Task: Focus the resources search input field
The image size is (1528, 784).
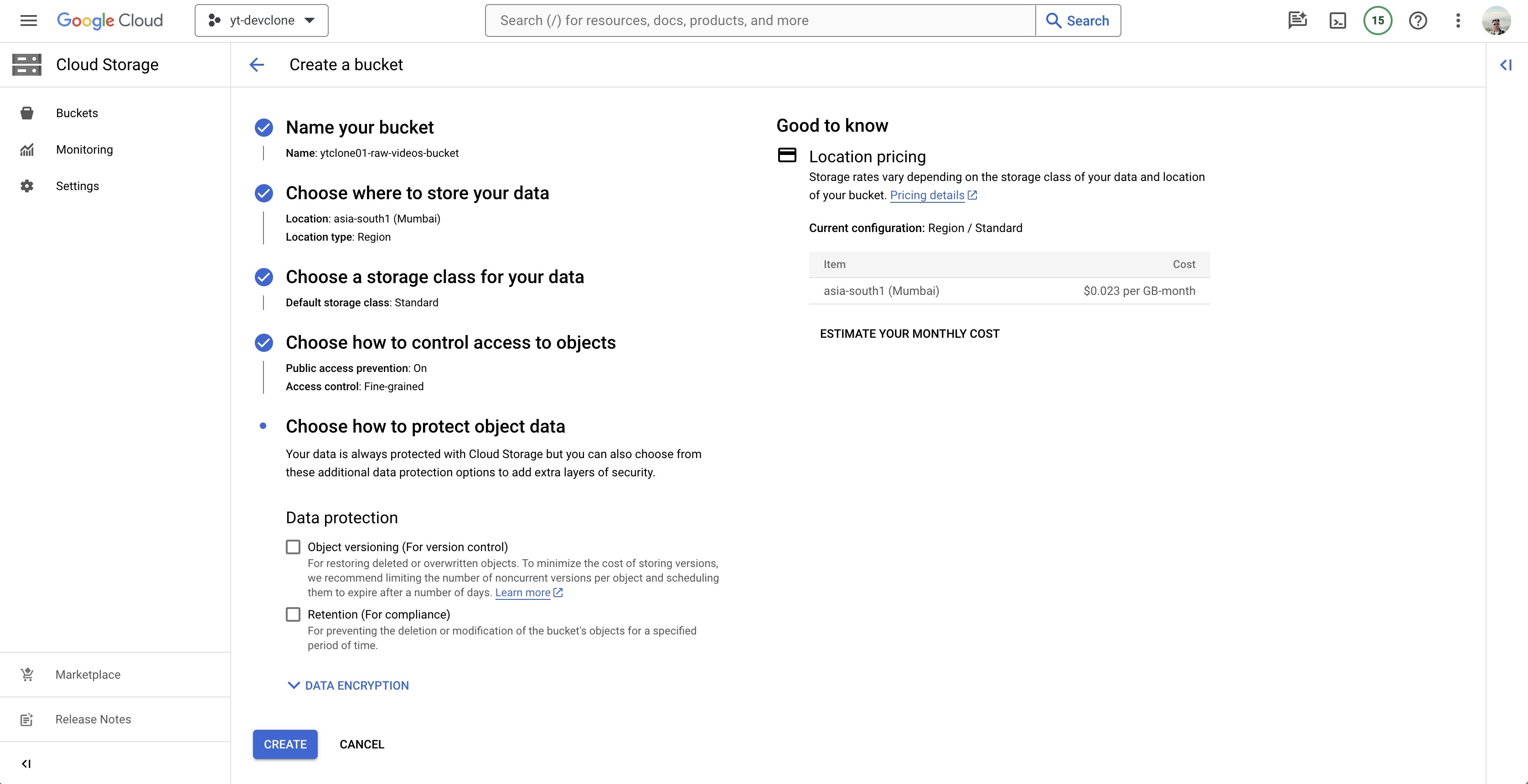Action: coord(759,21)
